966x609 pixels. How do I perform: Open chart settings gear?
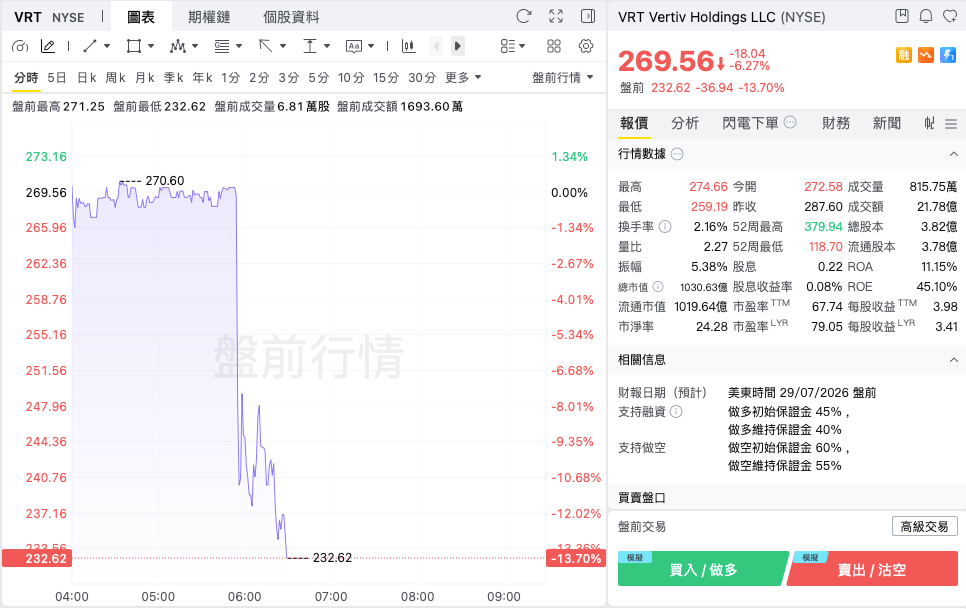tap(586, 46)
